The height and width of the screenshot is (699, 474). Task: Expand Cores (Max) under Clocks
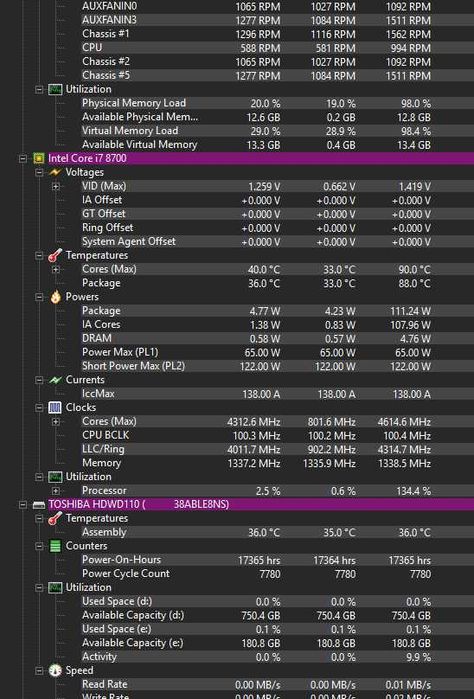point(55,421)
